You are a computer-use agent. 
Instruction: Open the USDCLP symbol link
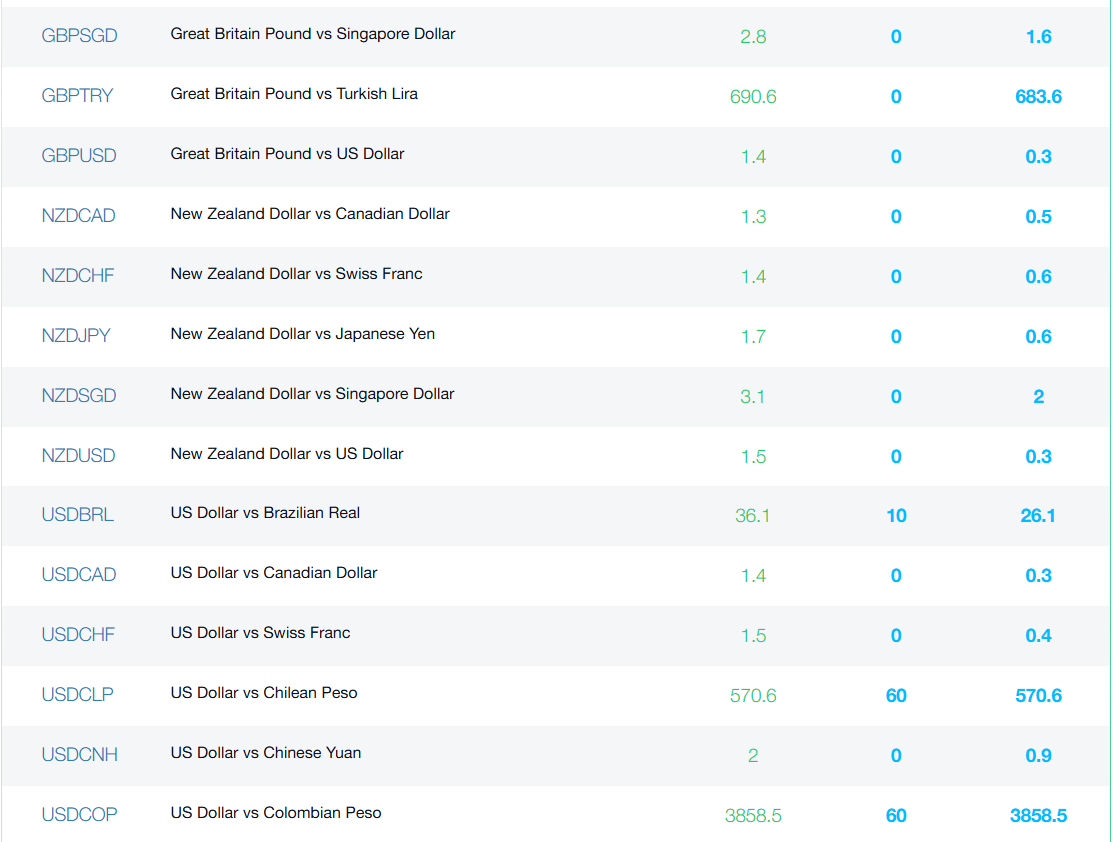(77, 694)
